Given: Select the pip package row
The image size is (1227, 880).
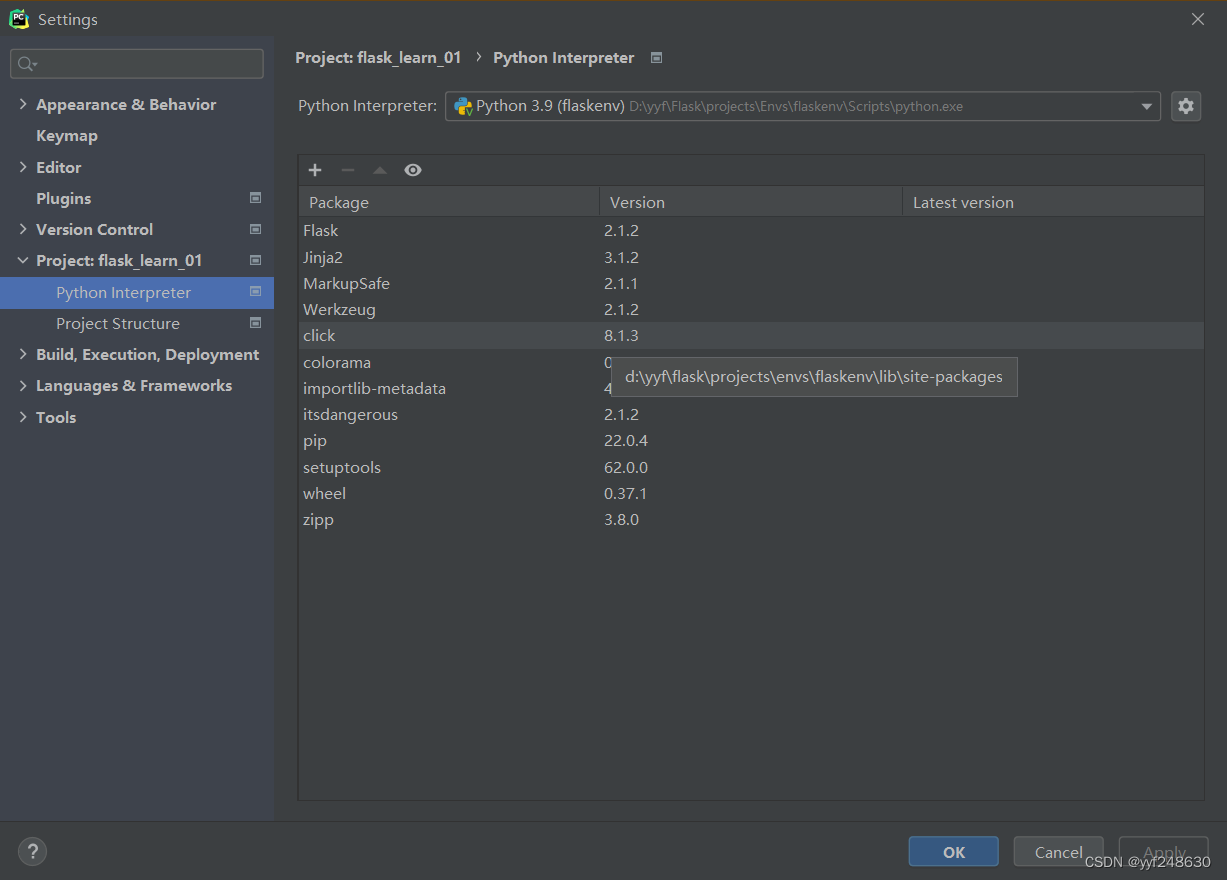Looking at the screenshot, I should [751, 441].
